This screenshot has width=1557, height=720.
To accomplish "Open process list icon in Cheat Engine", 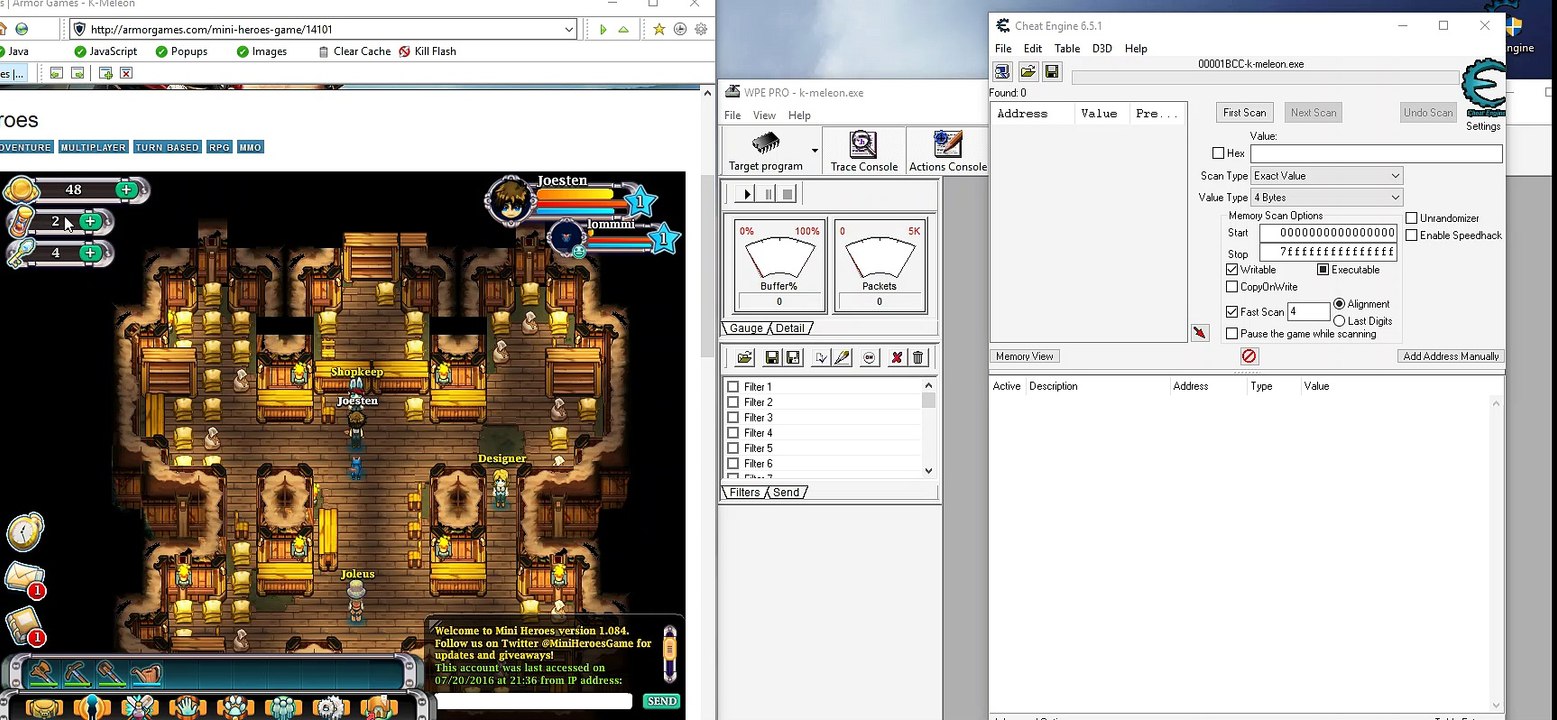I will (1002, 72).
